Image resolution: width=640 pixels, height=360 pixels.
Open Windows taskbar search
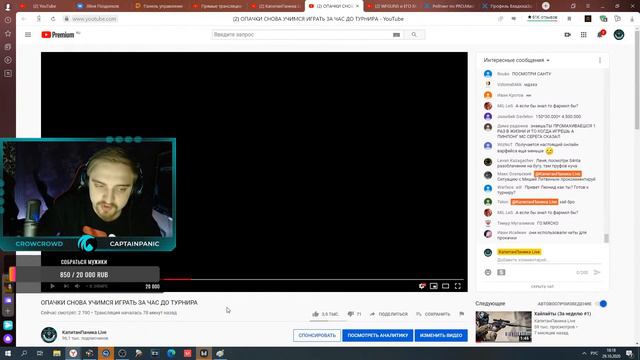tap(24, 353)
